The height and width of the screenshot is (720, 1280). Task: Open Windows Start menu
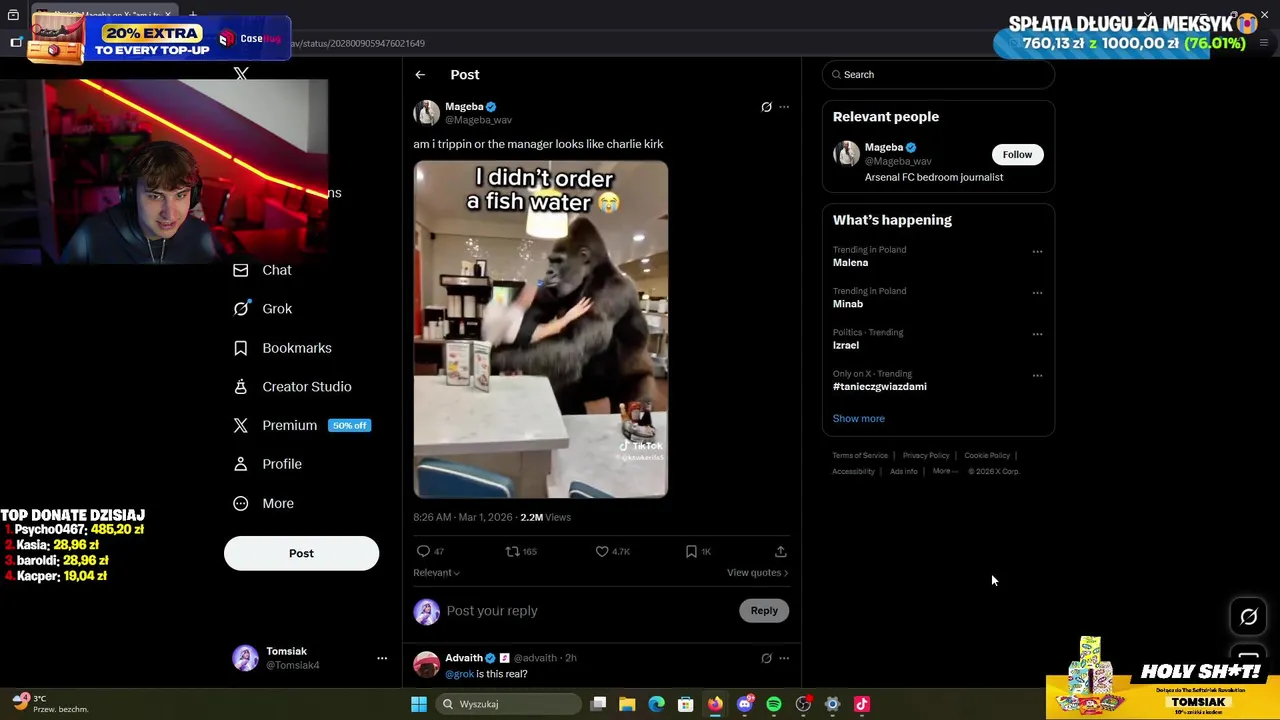[419, 704]
